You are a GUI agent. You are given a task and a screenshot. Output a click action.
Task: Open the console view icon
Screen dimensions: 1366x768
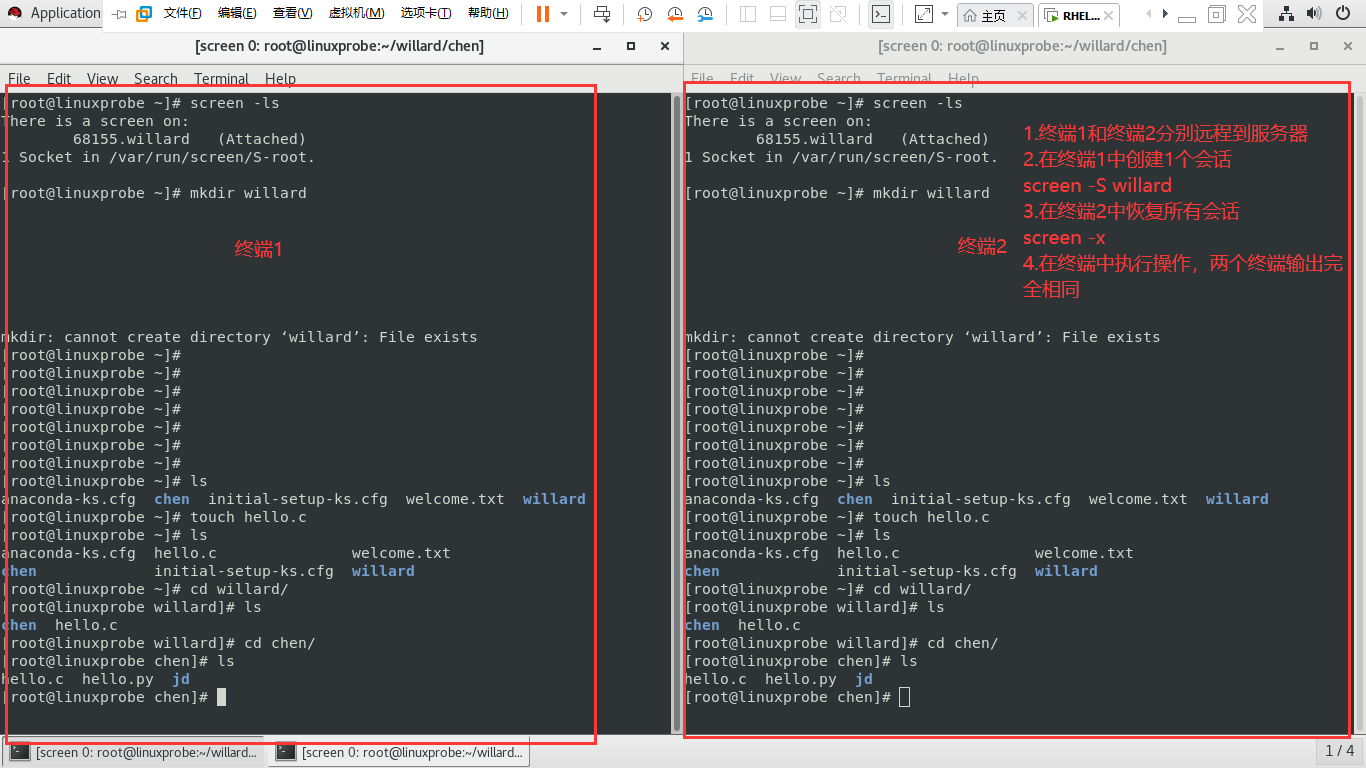pos(880,14)
